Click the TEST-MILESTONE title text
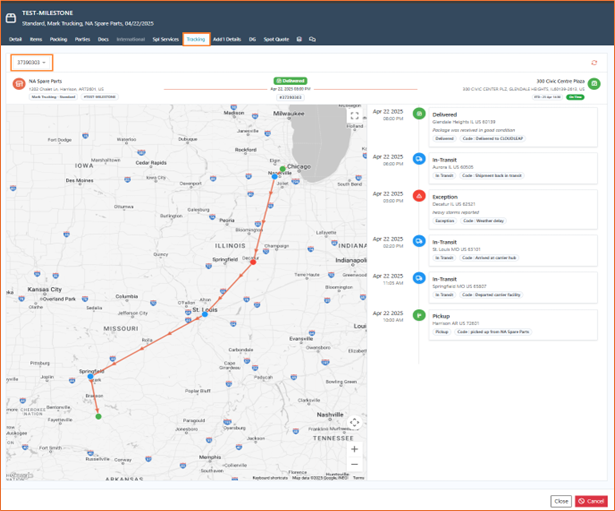Screen dimensions: 615x511 click(x=47, y=13)
